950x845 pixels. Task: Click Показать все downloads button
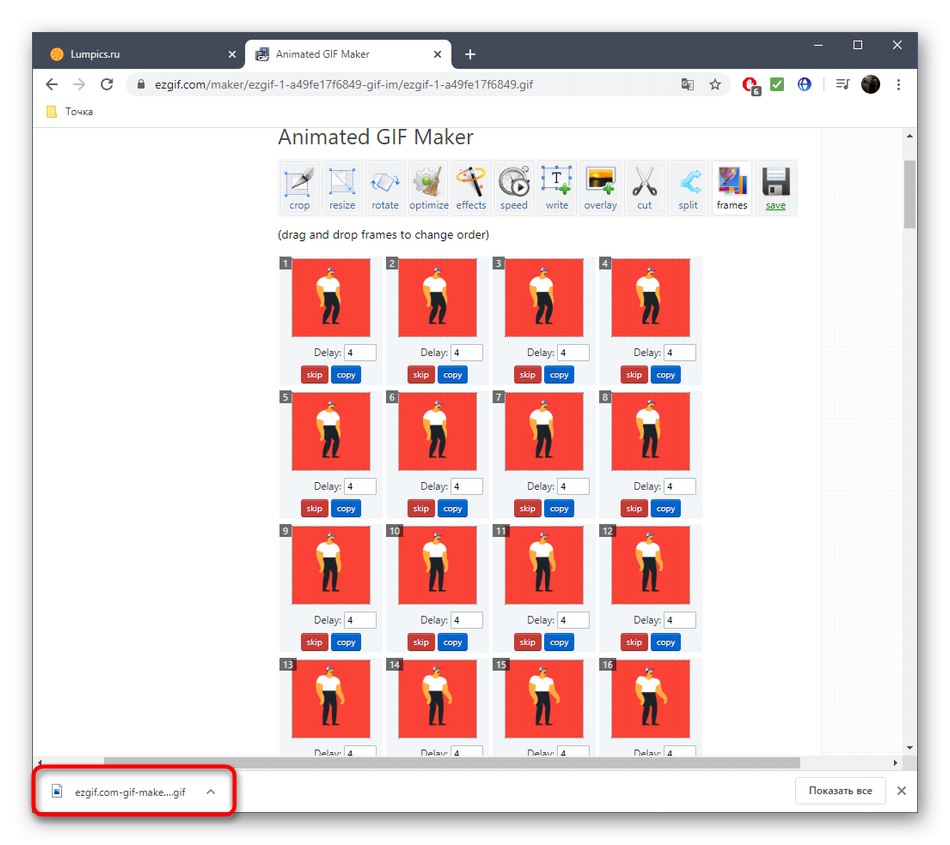(x=840, y=790)
